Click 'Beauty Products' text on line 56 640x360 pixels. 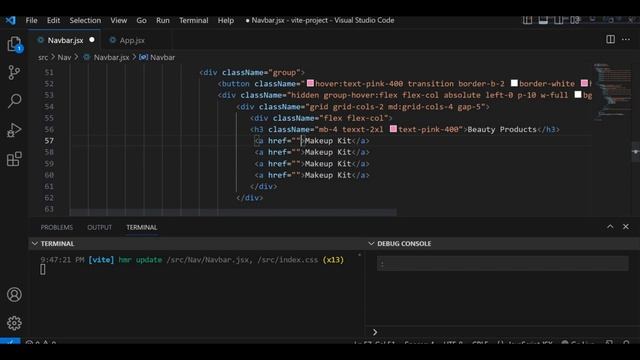[502, 129]
